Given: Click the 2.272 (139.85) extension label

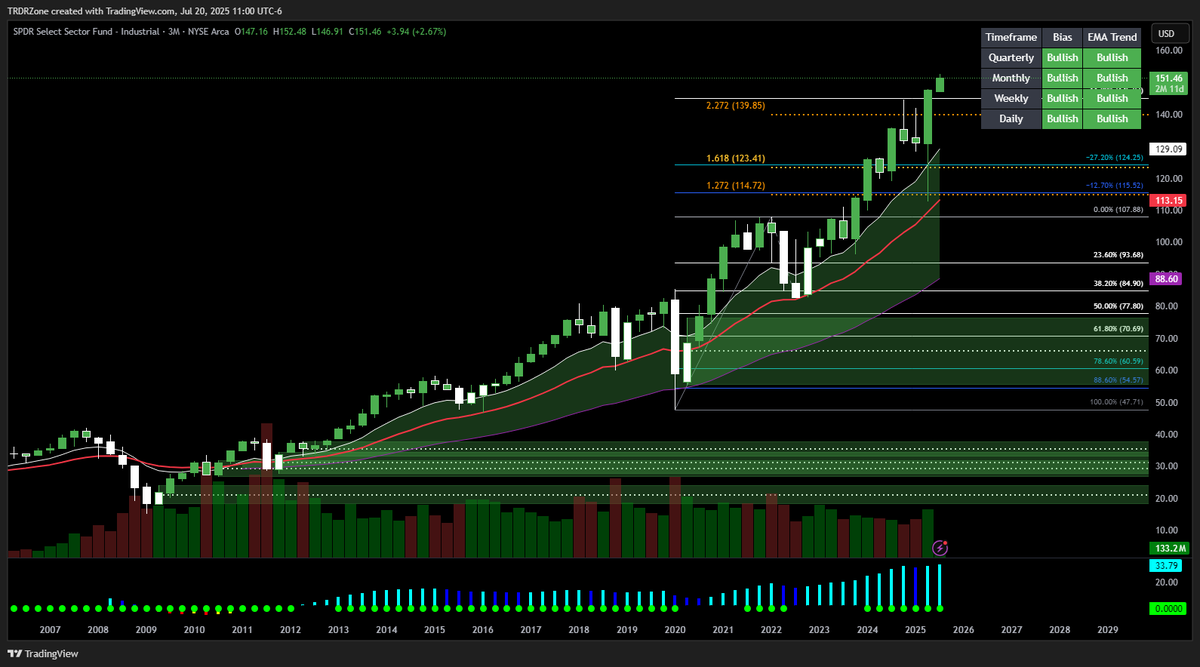Looking at the screenshot, I should tap(735, 106).
